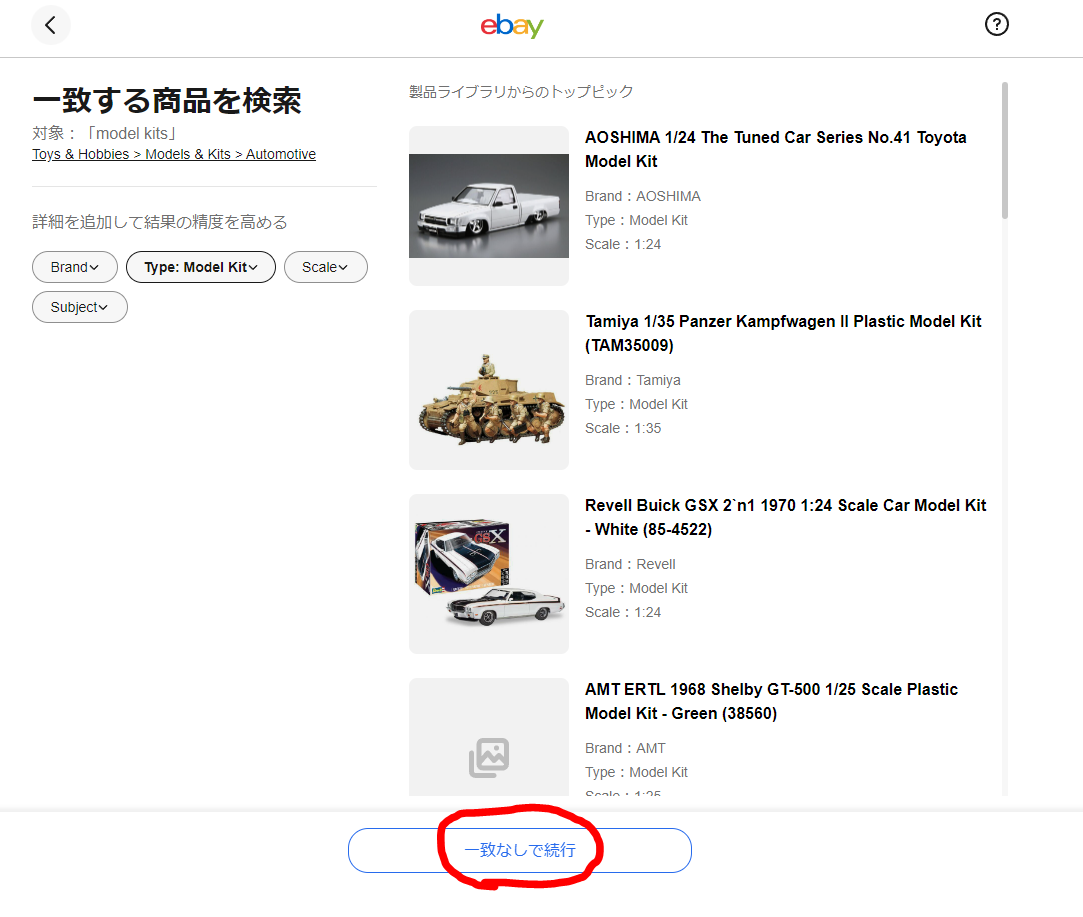Open the AMT ERTL 1968 Shelby GT-500 title

[771, 702]
